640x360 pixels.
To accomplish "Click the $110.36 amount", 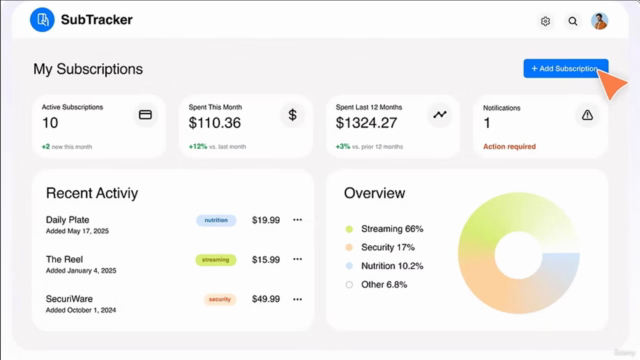I will pyautogui.click(x=215, y=123).
